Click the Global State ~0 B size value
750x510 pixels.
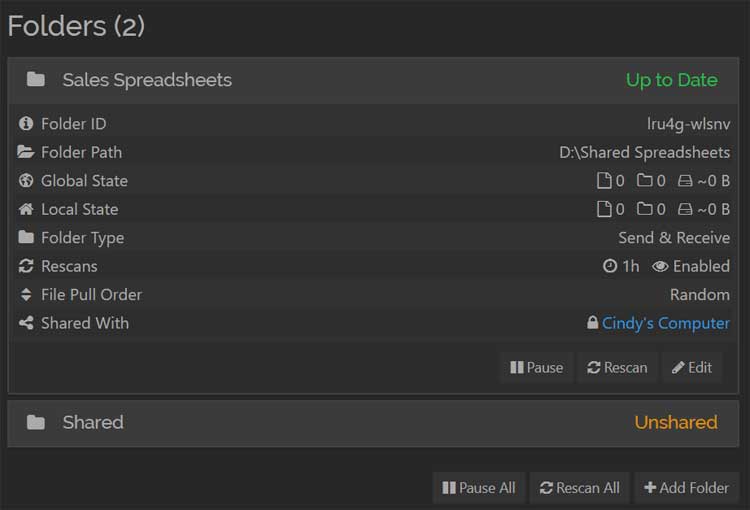pyautogui.click(x=714, y=181)
